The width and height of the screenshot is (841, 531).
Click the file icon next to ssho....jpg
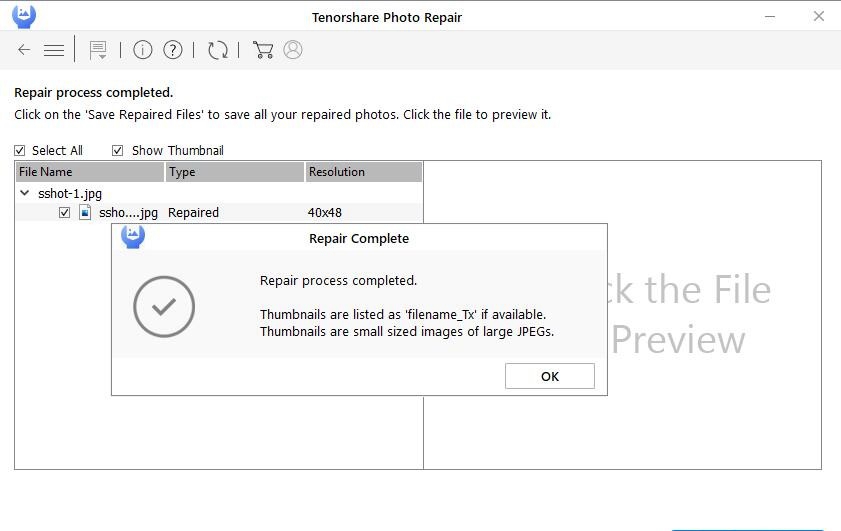(x=85, y=212)
